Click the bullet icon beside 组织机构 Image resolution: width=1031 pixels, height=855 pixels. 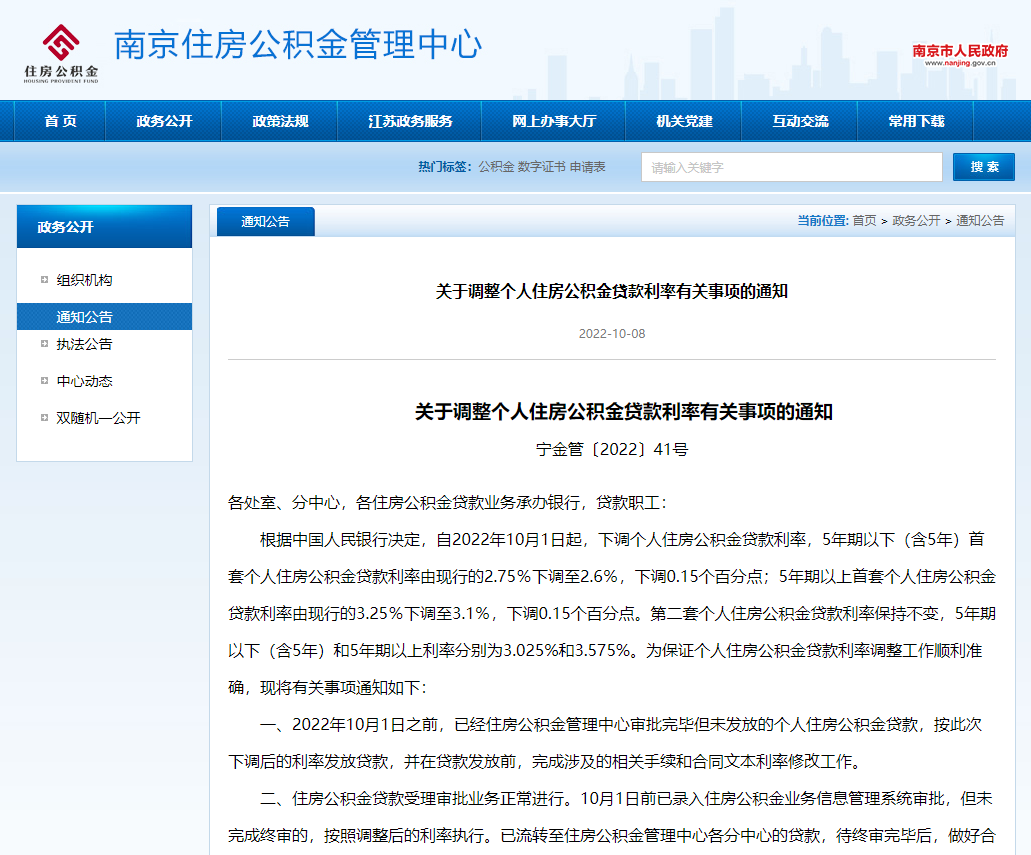[x=44, y=280]
